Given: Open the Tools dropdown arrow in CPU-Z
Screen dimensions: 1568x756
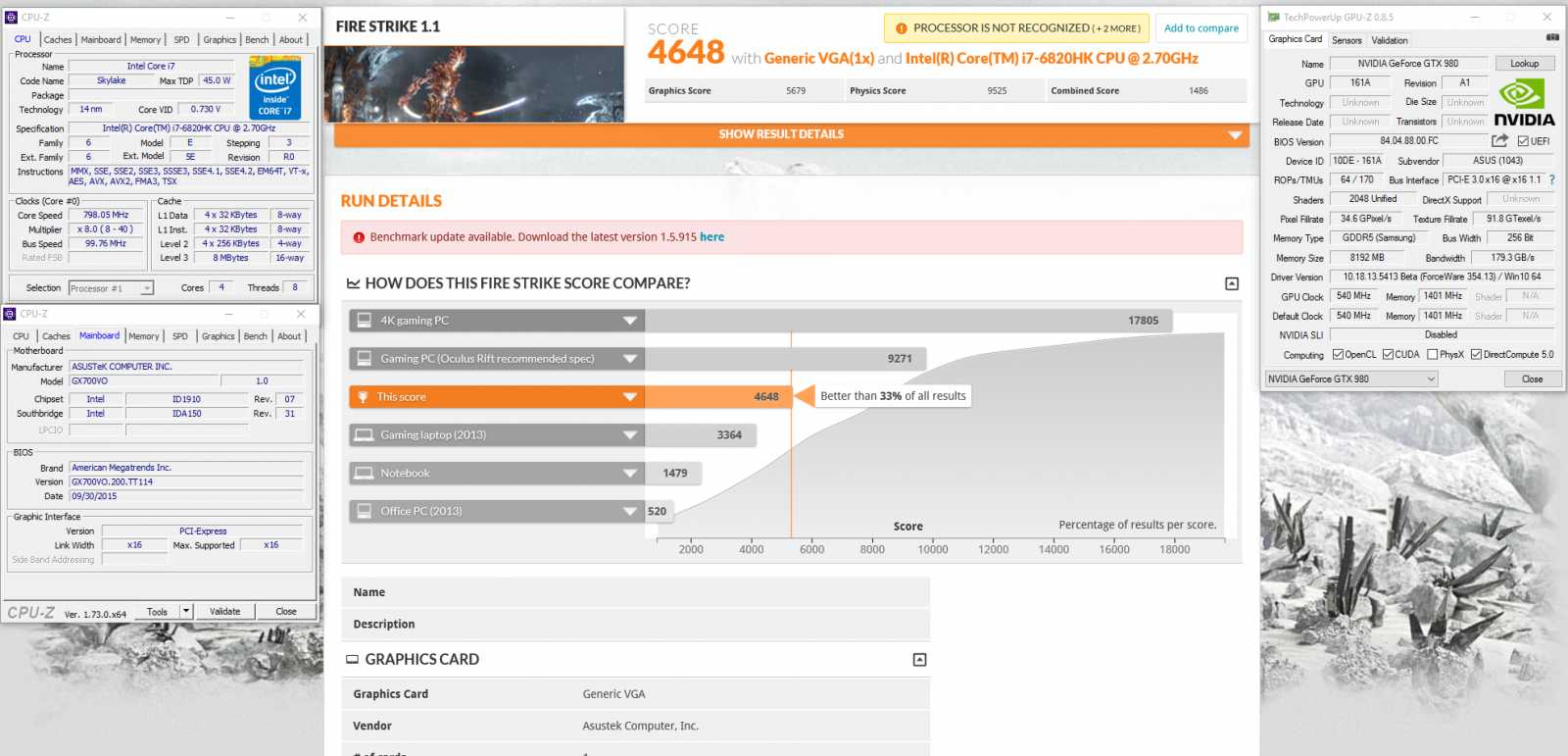Looking at the screenshot, I should 186,611.
